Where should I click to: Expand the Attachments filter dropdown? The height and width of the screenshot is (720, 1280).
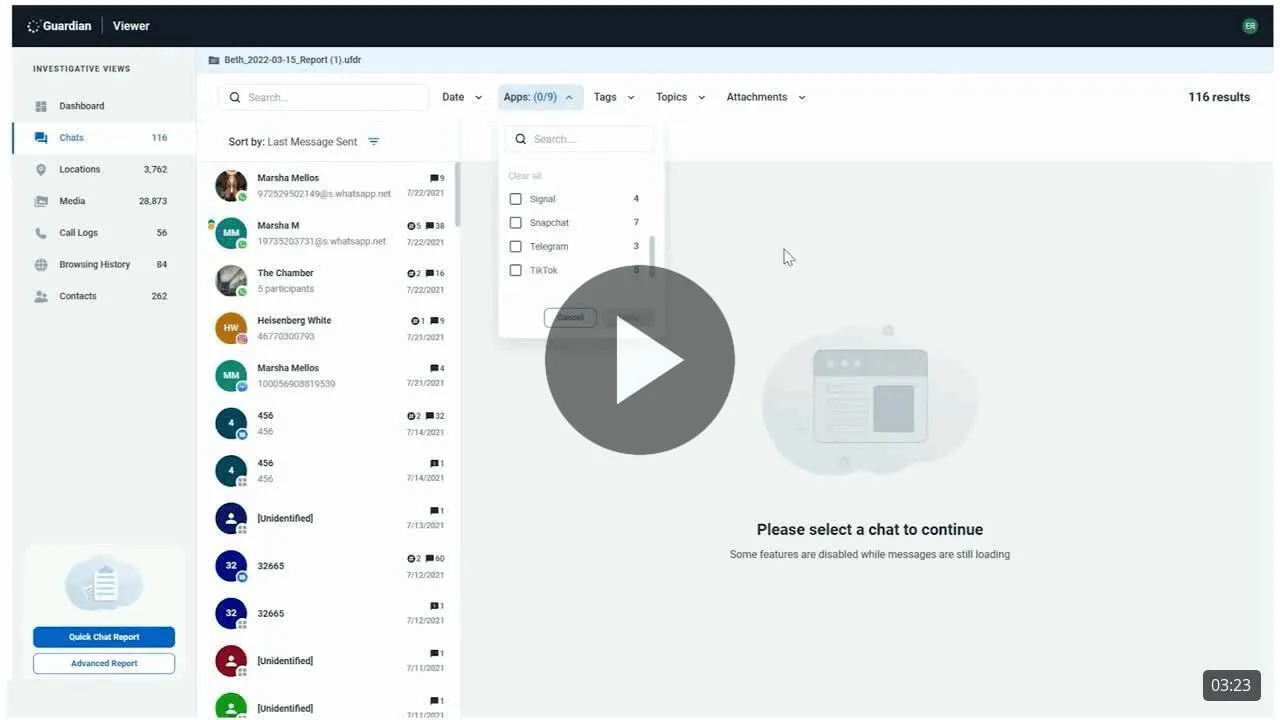tap(766, 97)
